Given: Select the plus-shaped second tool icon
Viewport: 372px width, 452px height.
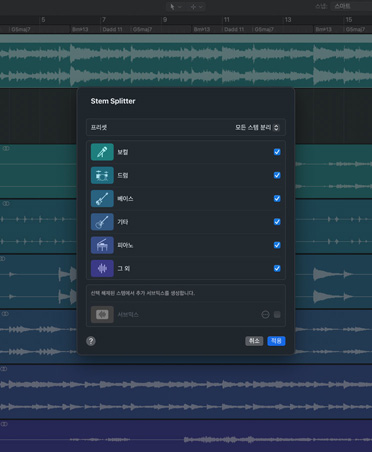Looking at the screenshot, I should coord(193,7).
